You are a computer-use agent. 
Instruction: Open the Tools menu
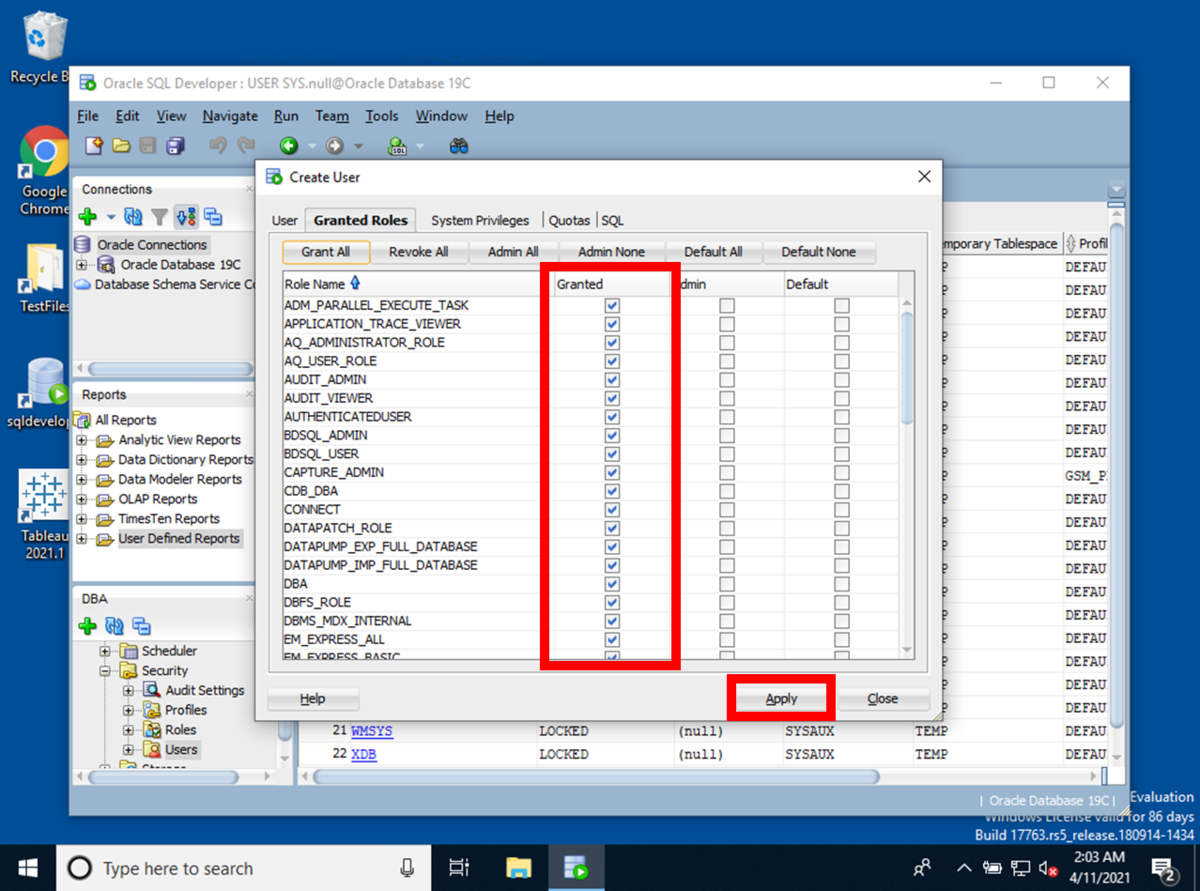(382, 116)
